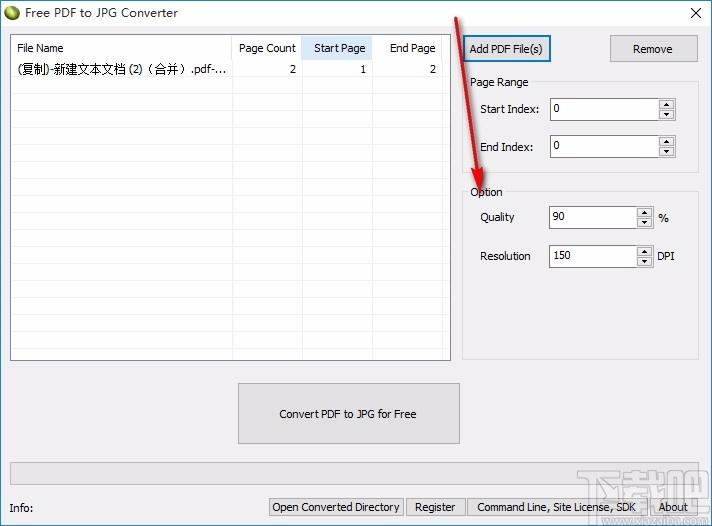The height and width of the screenshot is (526, 712).
Task: Click the app icon in title bar
Action: click(x=12, y=13)
